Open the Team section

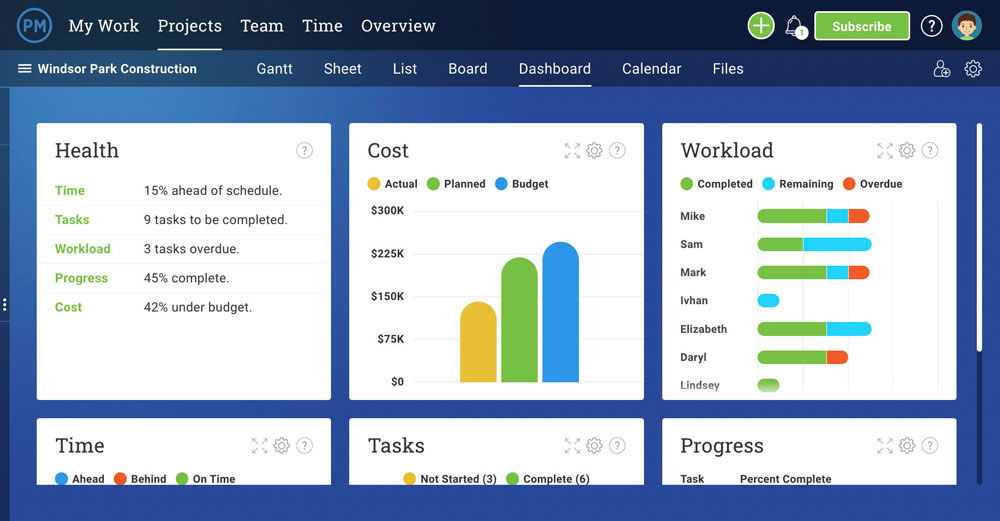pyautogui.click(x=261, y=26)
